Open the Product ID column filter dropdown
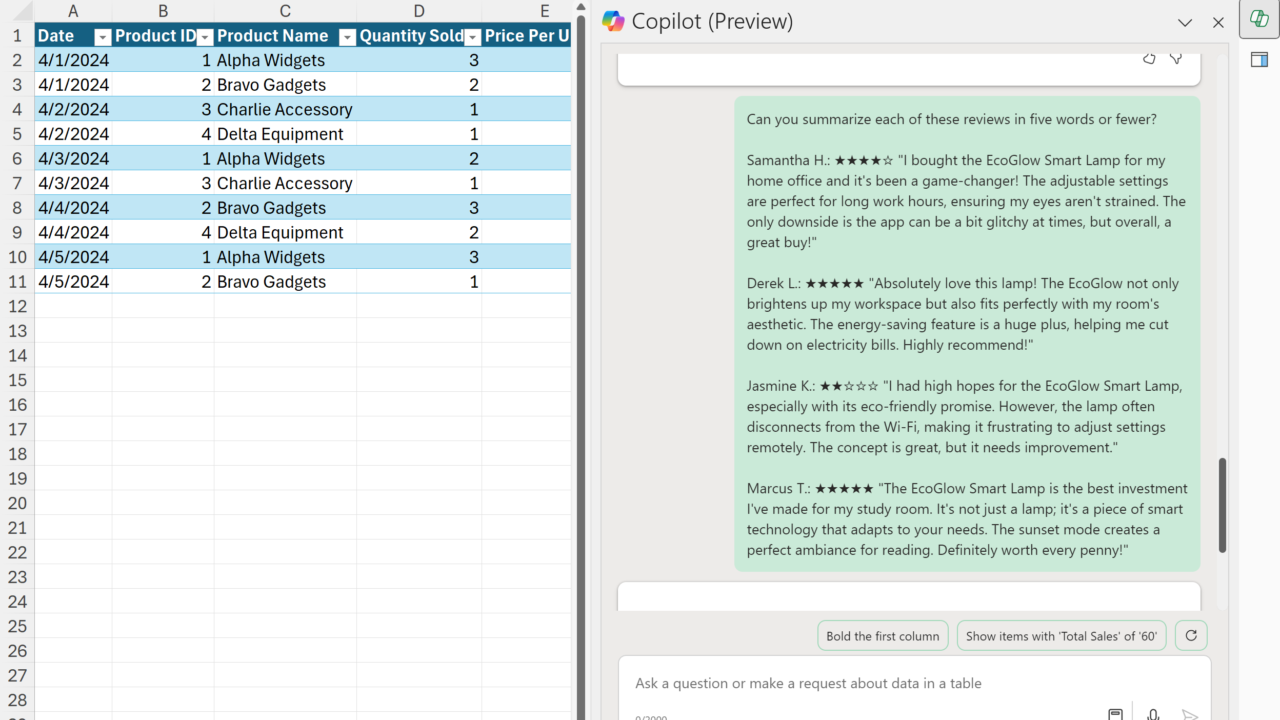 click(x=205, y=37)
